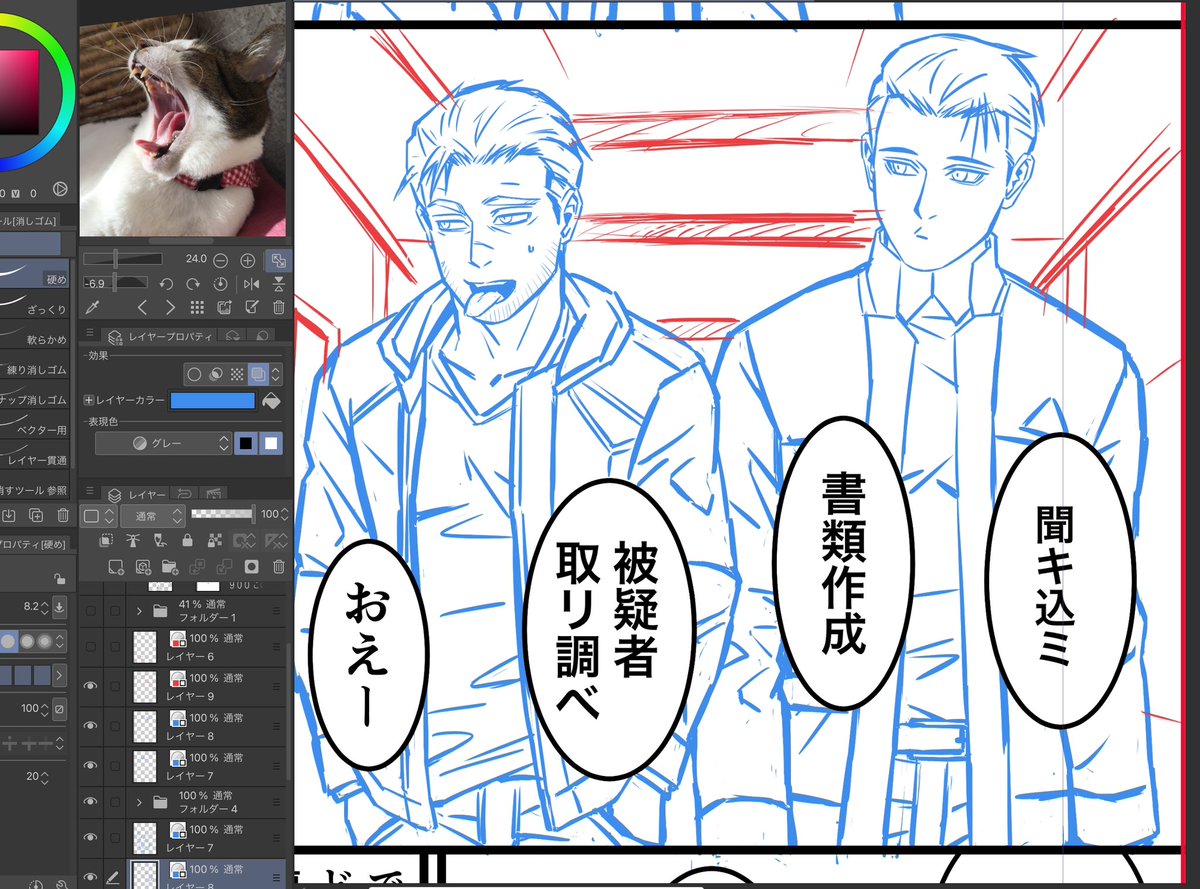Create a new raster layer
The width and height of the screenshot is (1200, 889).
pyautogui.click(x=115, y=567)
